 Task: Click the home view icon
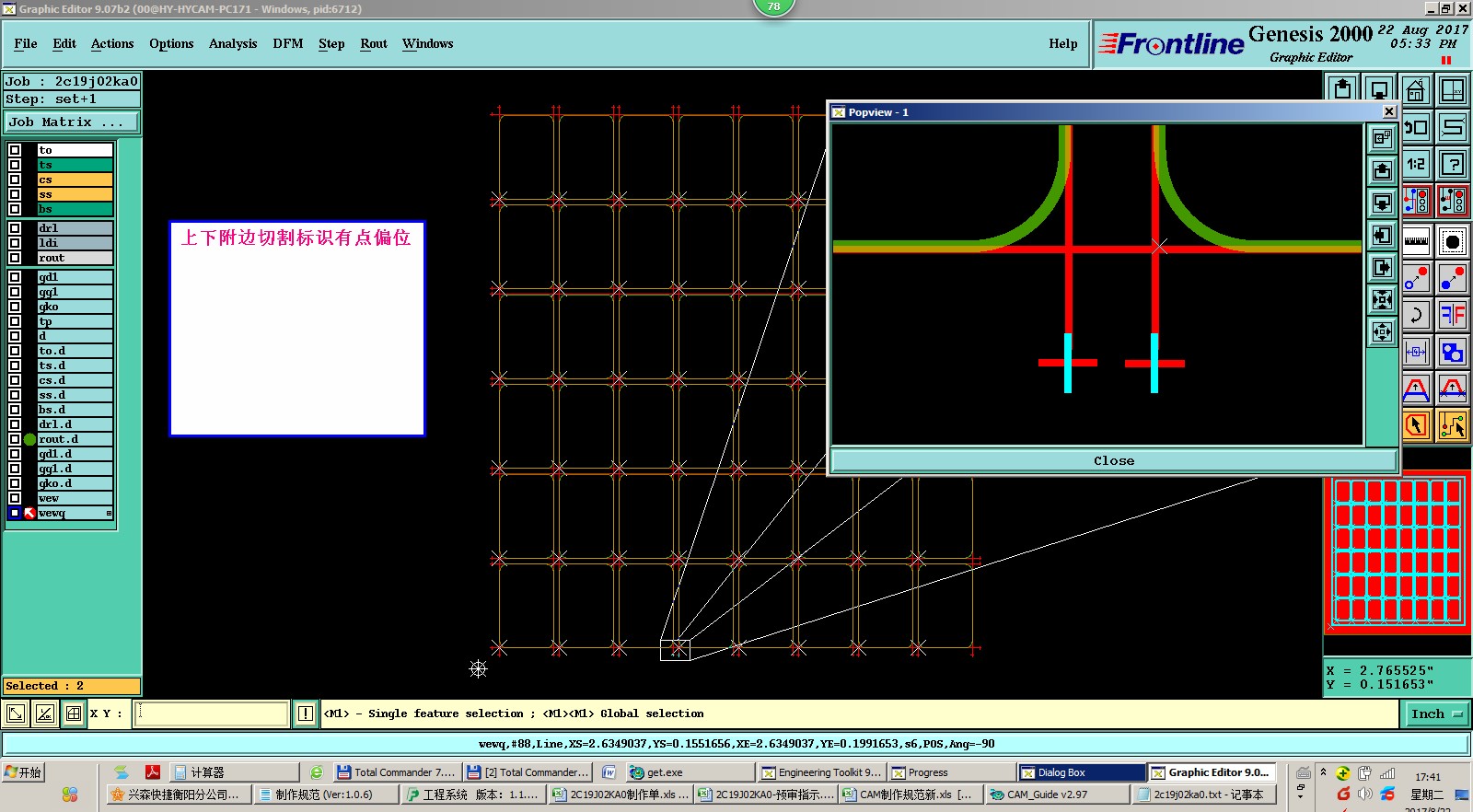[1416, 90]
